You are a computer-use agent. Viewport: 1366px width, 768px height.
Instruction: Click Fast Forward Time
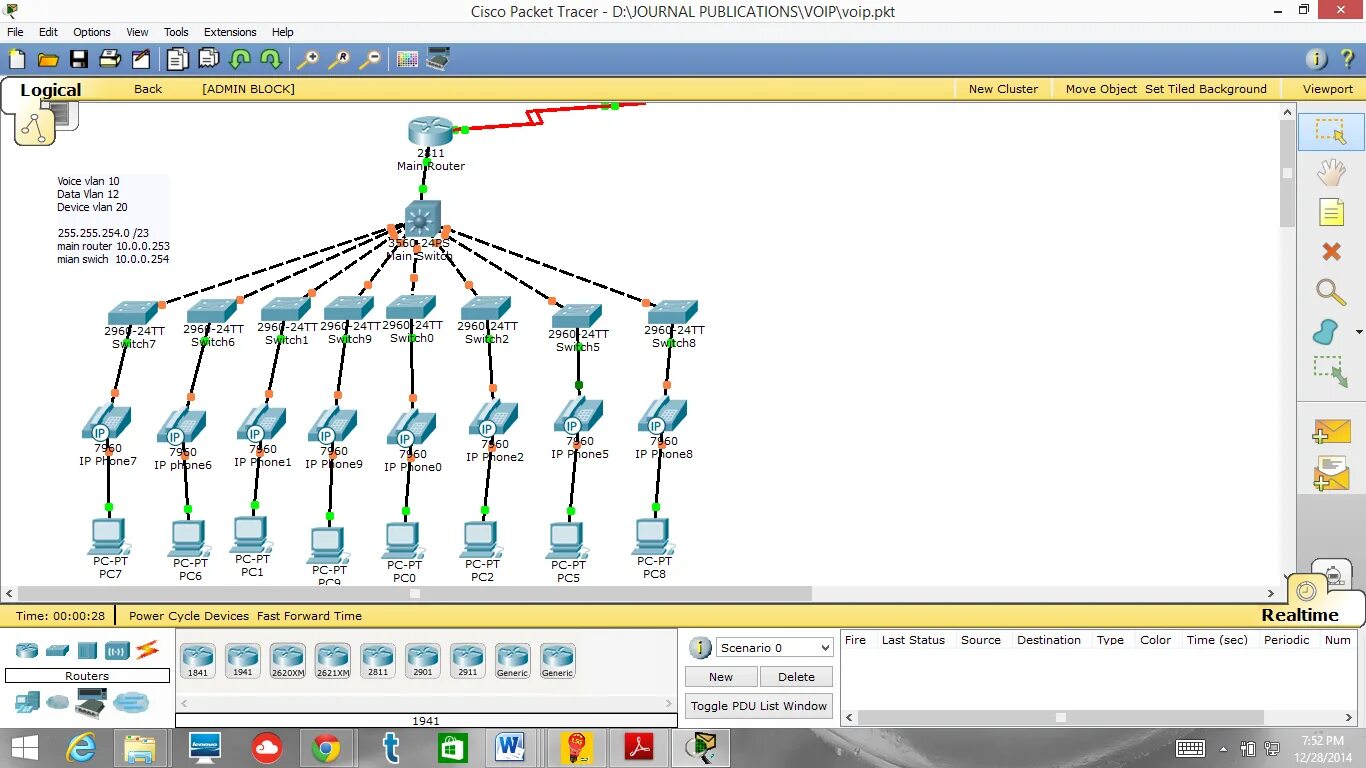click(x=309, y=616)
